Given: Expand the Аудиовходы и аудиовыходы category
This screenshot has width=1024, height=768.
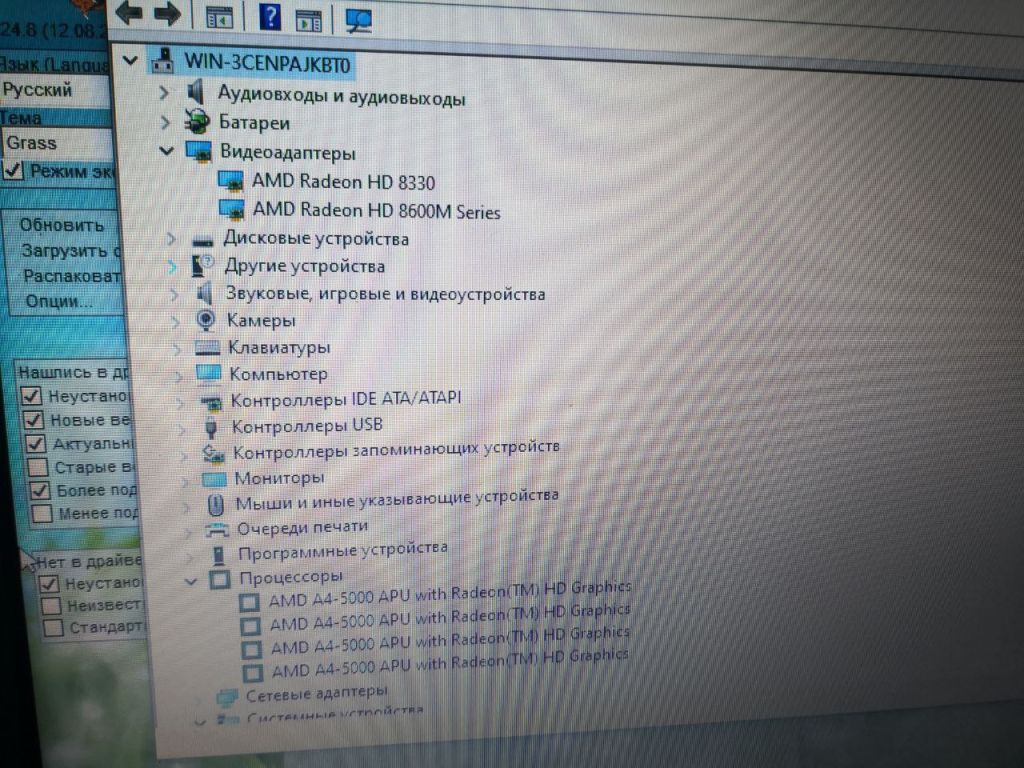Looking at the screenshot, I should pos(165,93).
